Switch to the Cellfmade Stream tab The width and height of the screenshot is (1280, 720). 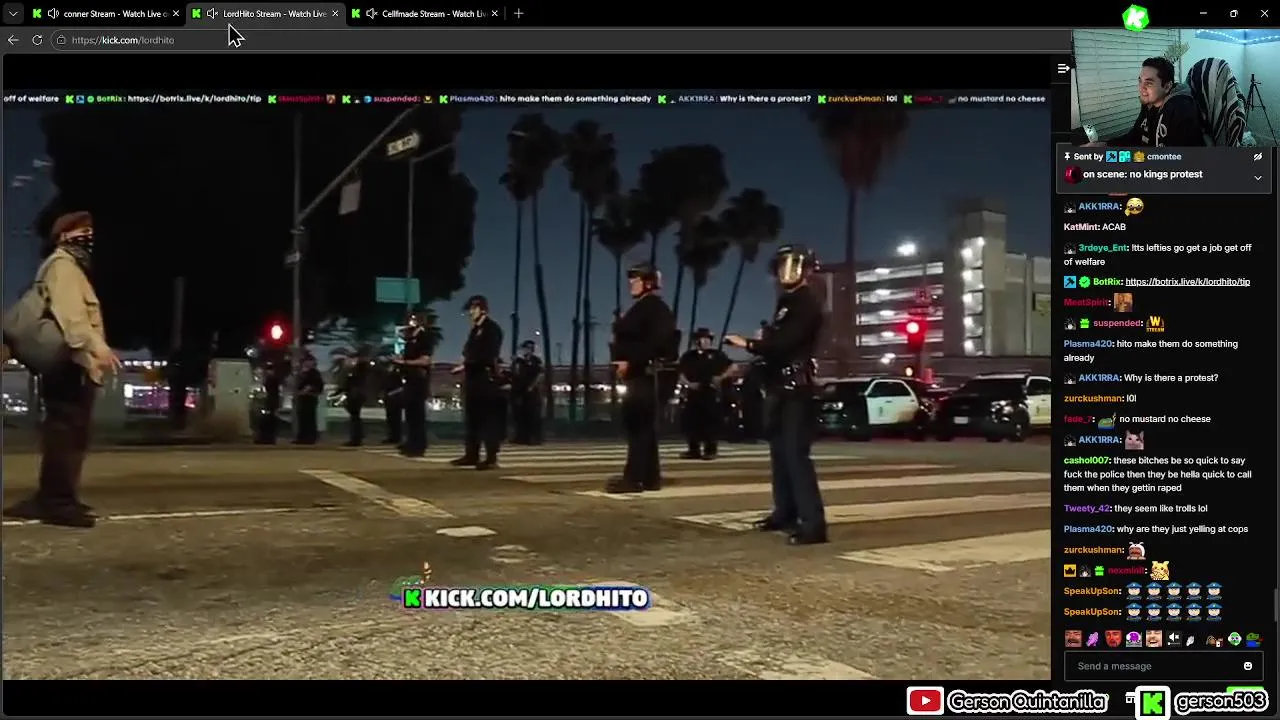tap(425, 14)
